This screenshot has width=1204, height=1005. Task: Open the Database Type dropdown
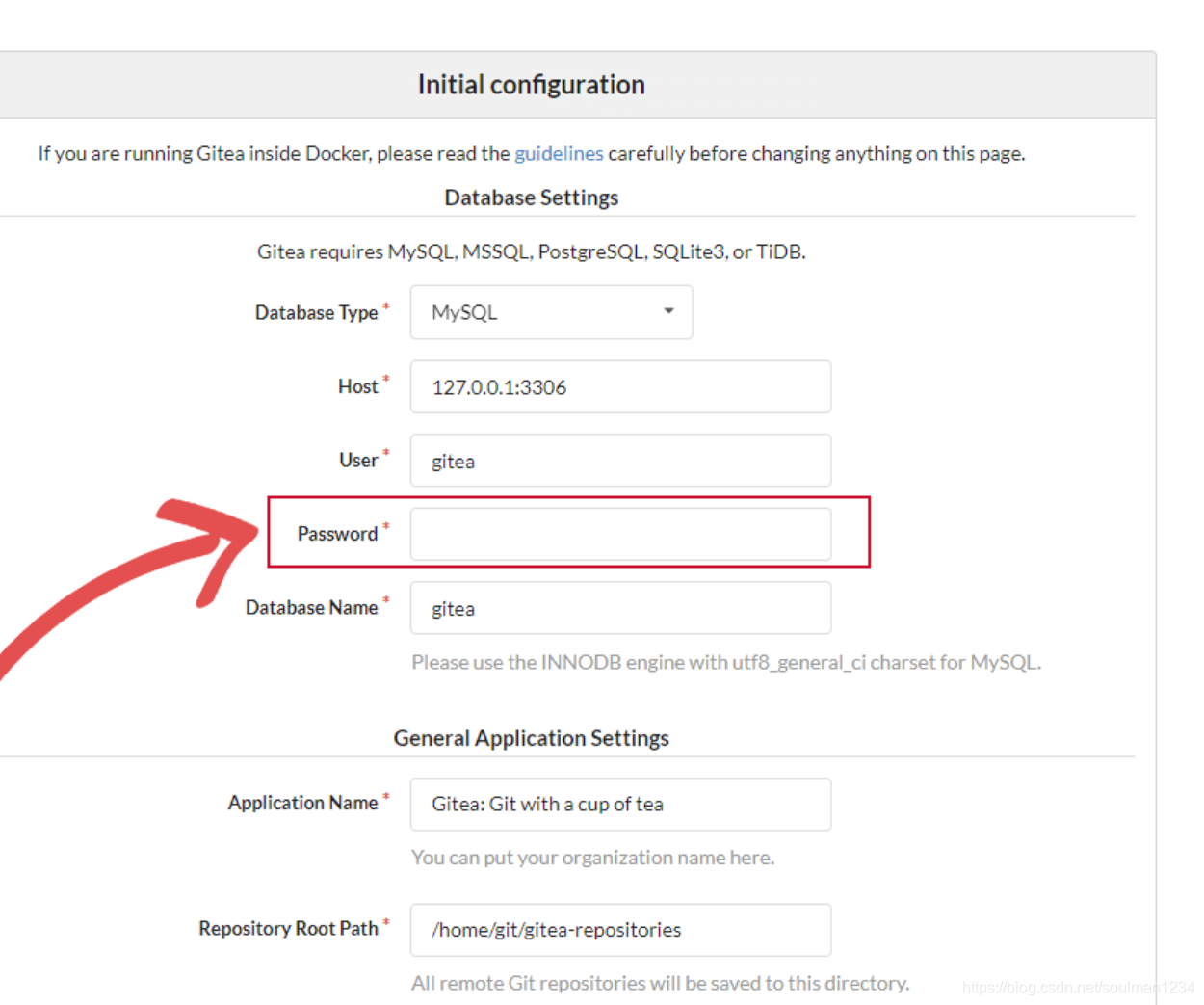click(x=551, y=312)
